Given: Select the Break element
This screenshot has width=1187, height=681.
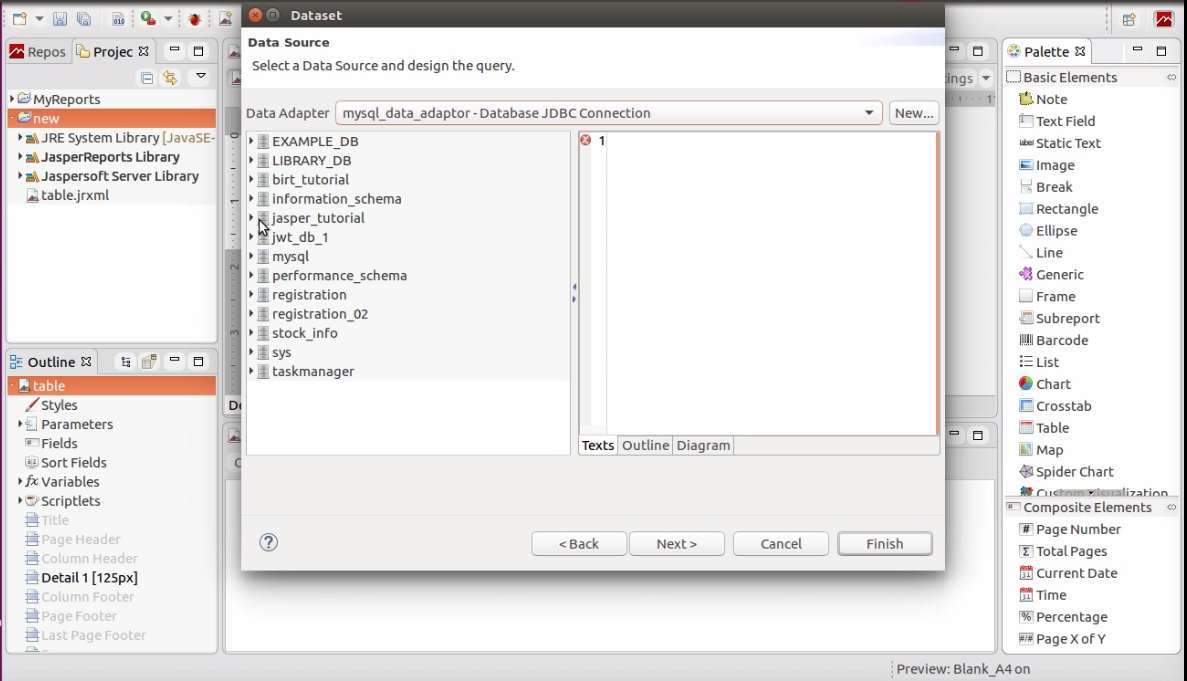Looking at the screenshot, I should (1045, 187).
